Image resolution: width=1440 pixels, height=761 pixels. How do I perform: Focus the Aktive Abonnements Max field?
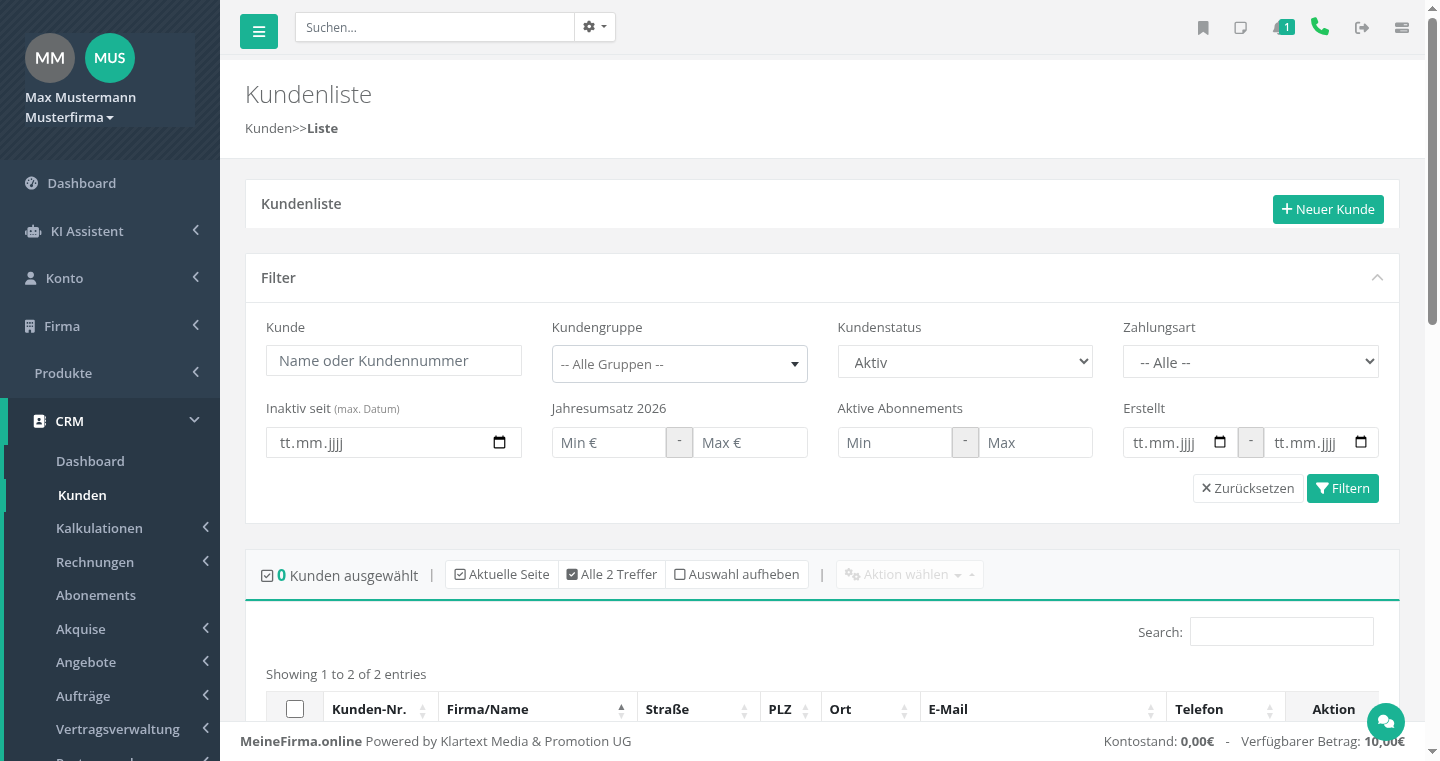tap(1035, 443)
